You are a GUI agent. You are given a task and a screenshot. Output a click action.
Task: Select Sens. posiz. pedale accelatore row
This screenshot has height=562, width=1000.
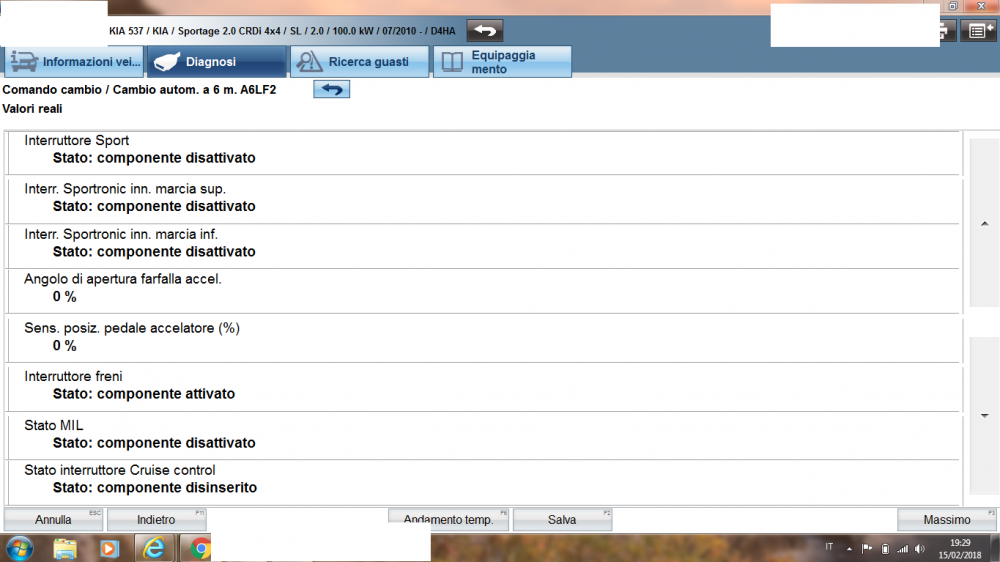point(483,339)
